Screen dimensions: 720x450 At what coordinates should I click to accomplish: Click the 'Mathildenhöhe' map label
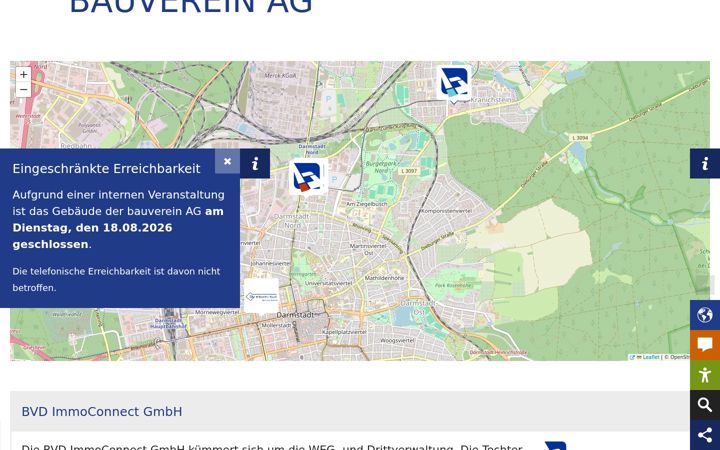[384, 278]
